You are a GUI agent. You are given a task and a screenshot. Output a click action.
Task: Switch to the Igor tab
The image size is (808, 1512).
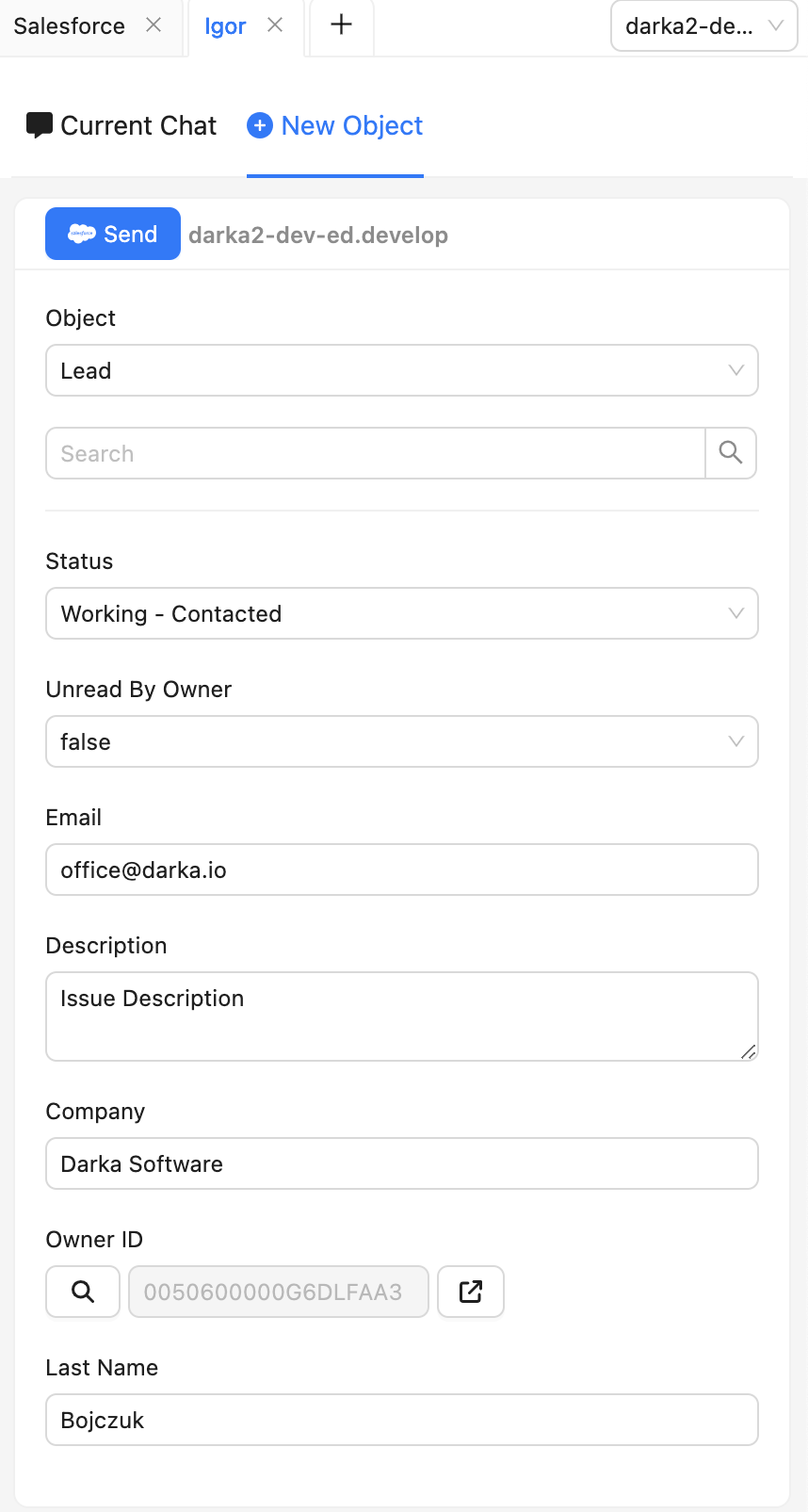(225, 26)
